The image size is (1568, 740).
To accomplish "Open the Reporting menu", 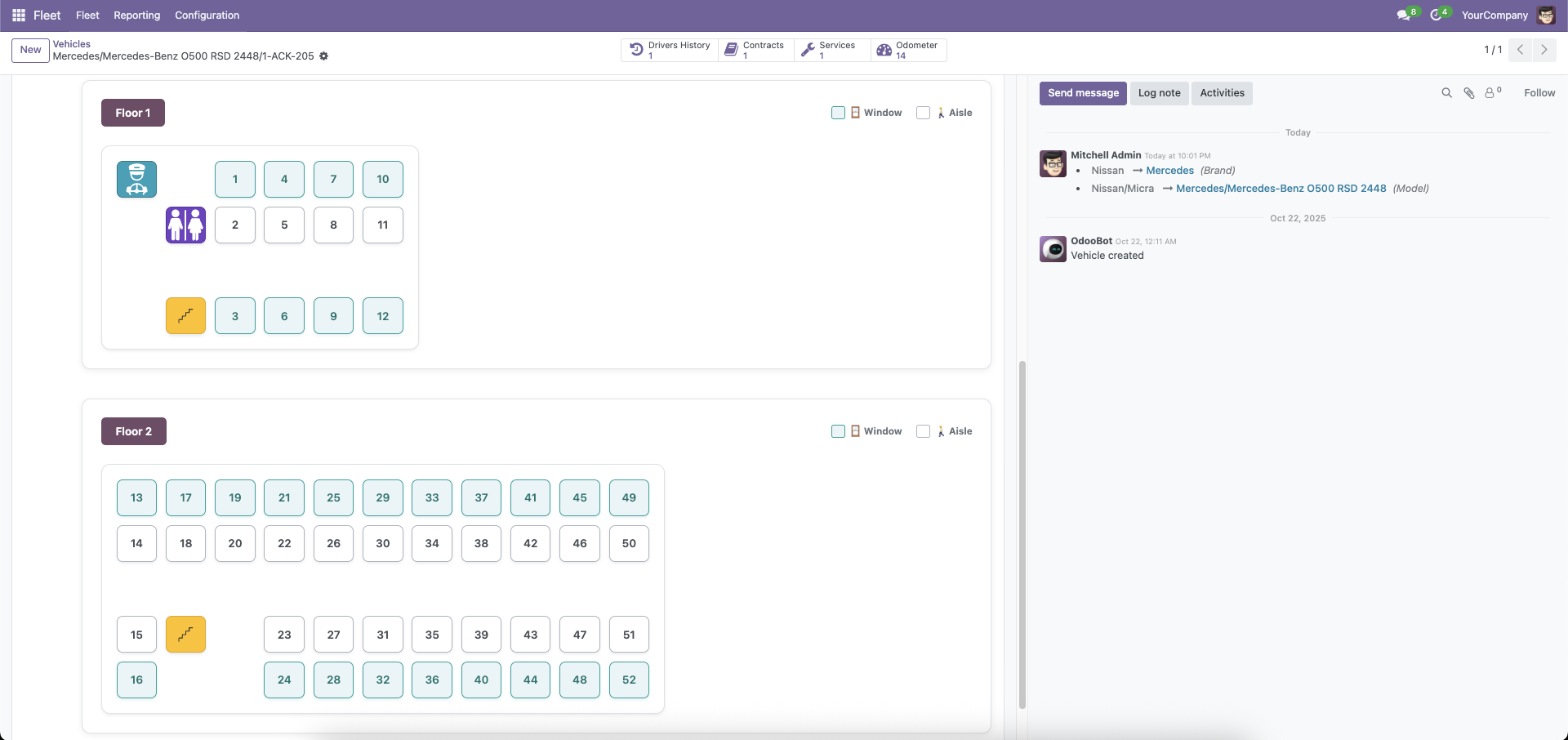I will click(136, 16).
